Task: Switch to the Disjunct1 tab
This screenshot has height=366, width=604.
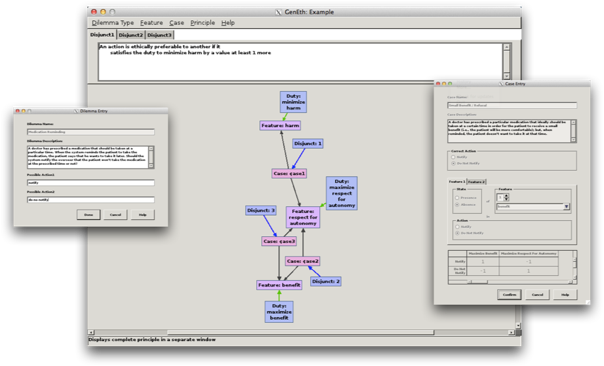Action: (x=102, y=35)
